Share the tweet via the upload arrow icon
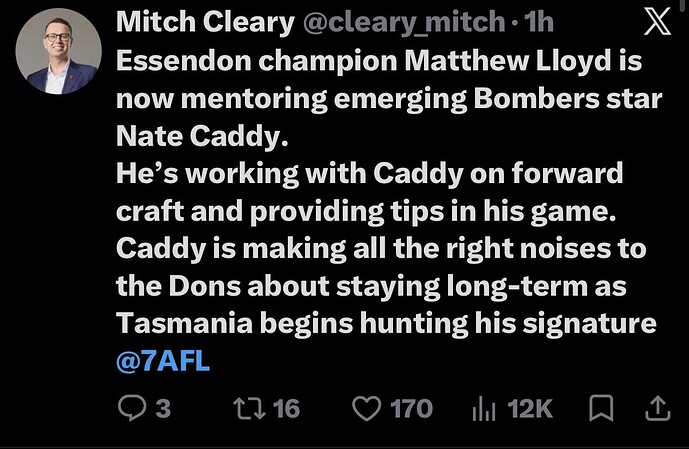 pyautogui.click(x=657, y=408)
